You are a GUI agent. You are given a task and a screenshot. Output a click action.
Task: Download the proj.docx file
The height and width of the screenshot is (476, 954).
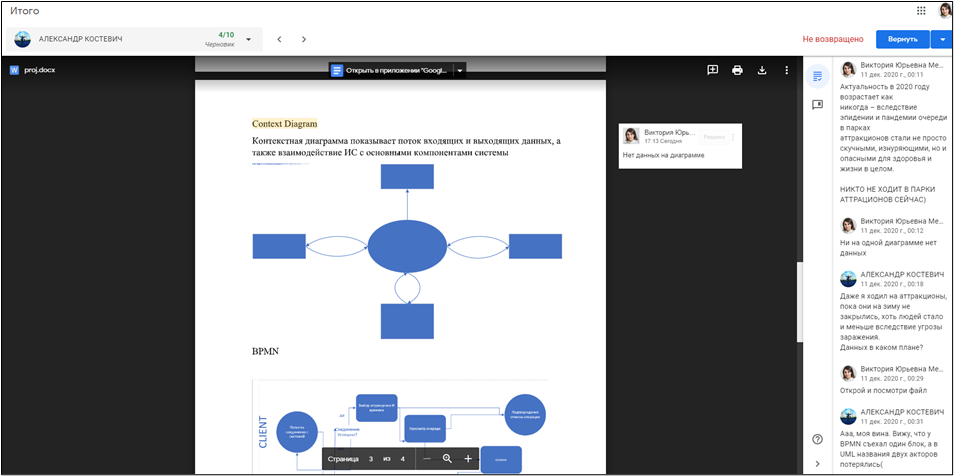pyautogui.click(x=762, y=70)
